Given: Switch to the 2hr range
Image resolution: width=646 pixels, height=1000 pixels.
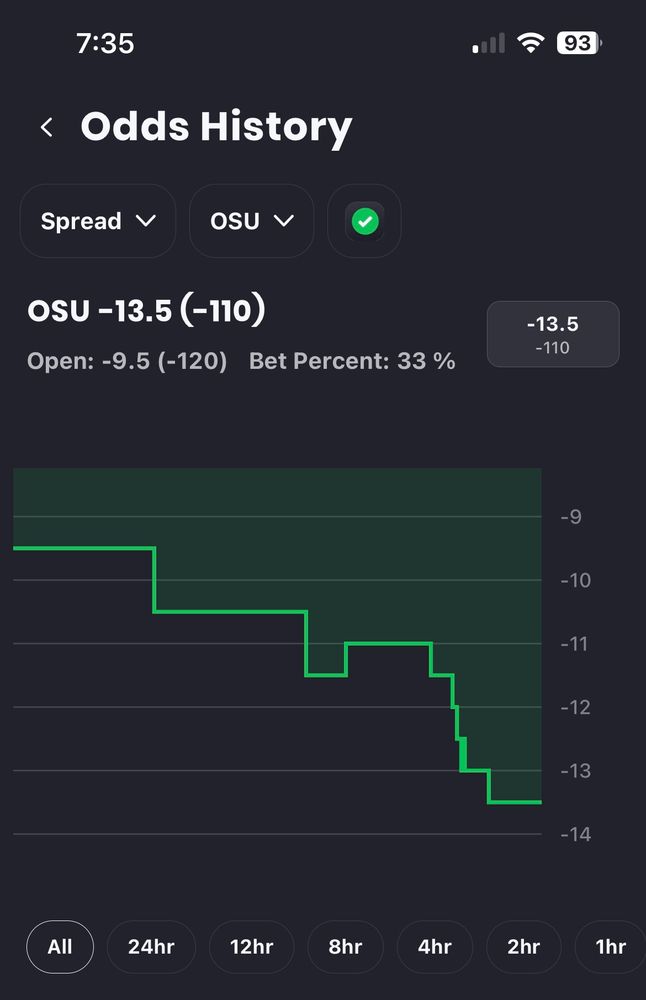Looking at the screenshot, I should (523, 946).
